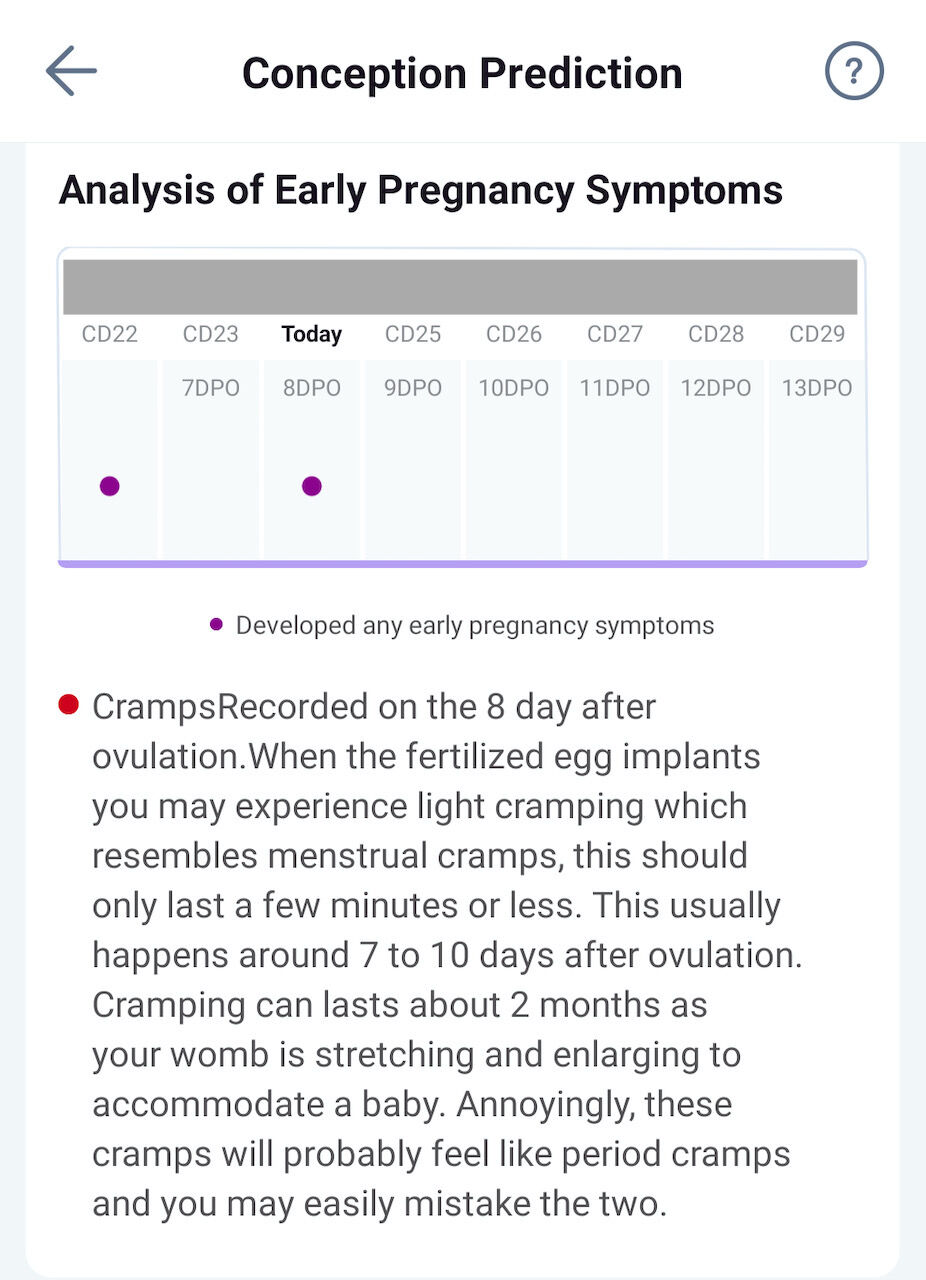The width and height of the screenshot is (926, 1280).
Task: Tap the 7DPO cell
Action: pyautogui.click(x=211, y=388)
